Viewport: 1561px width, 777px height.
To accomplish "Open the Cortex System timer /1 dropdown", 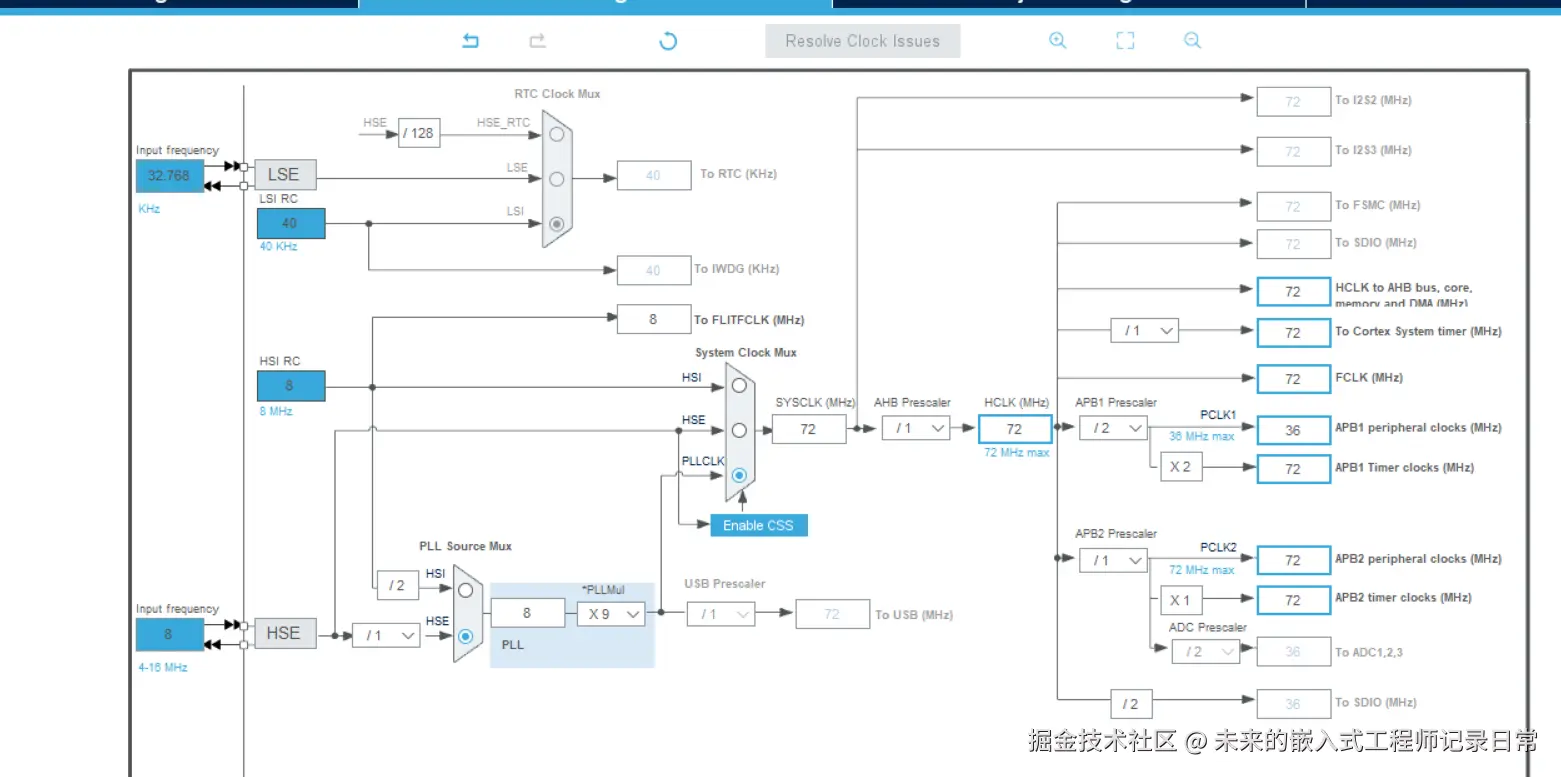I will (1145, 331).
